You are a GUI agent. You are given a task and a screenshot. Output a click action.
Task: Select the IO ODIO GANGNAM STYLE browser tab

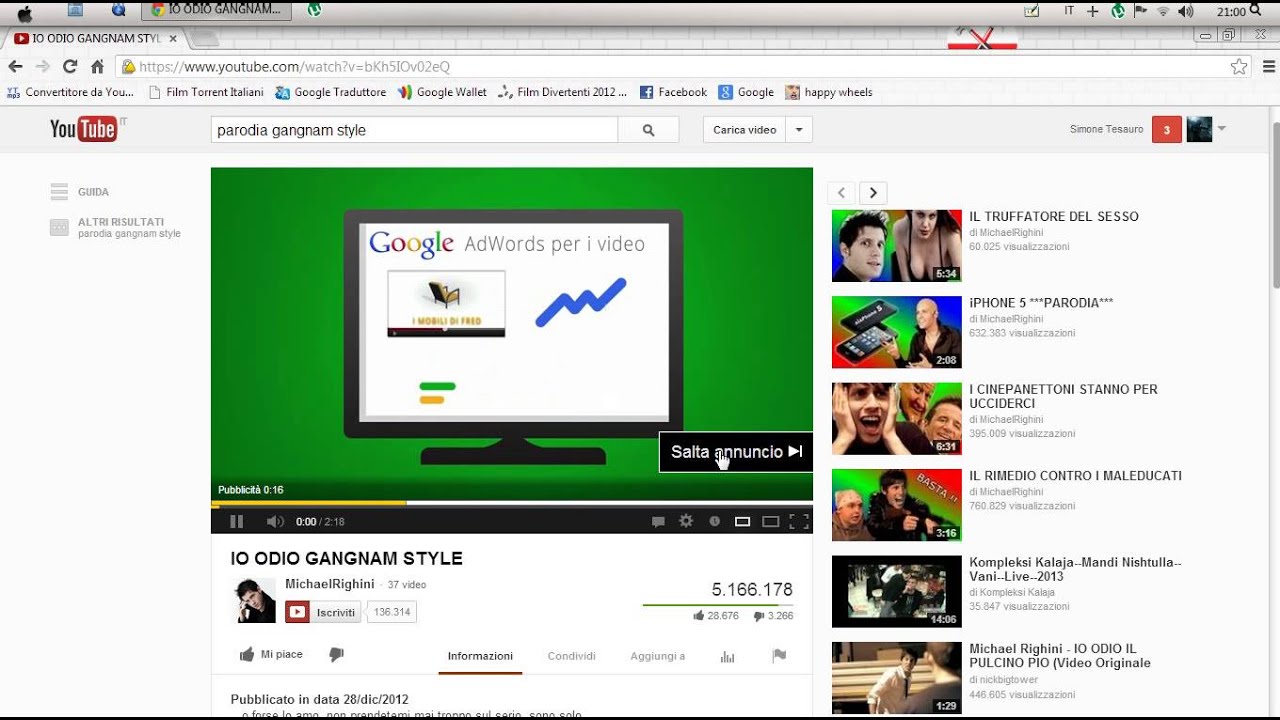coord(95,38)
